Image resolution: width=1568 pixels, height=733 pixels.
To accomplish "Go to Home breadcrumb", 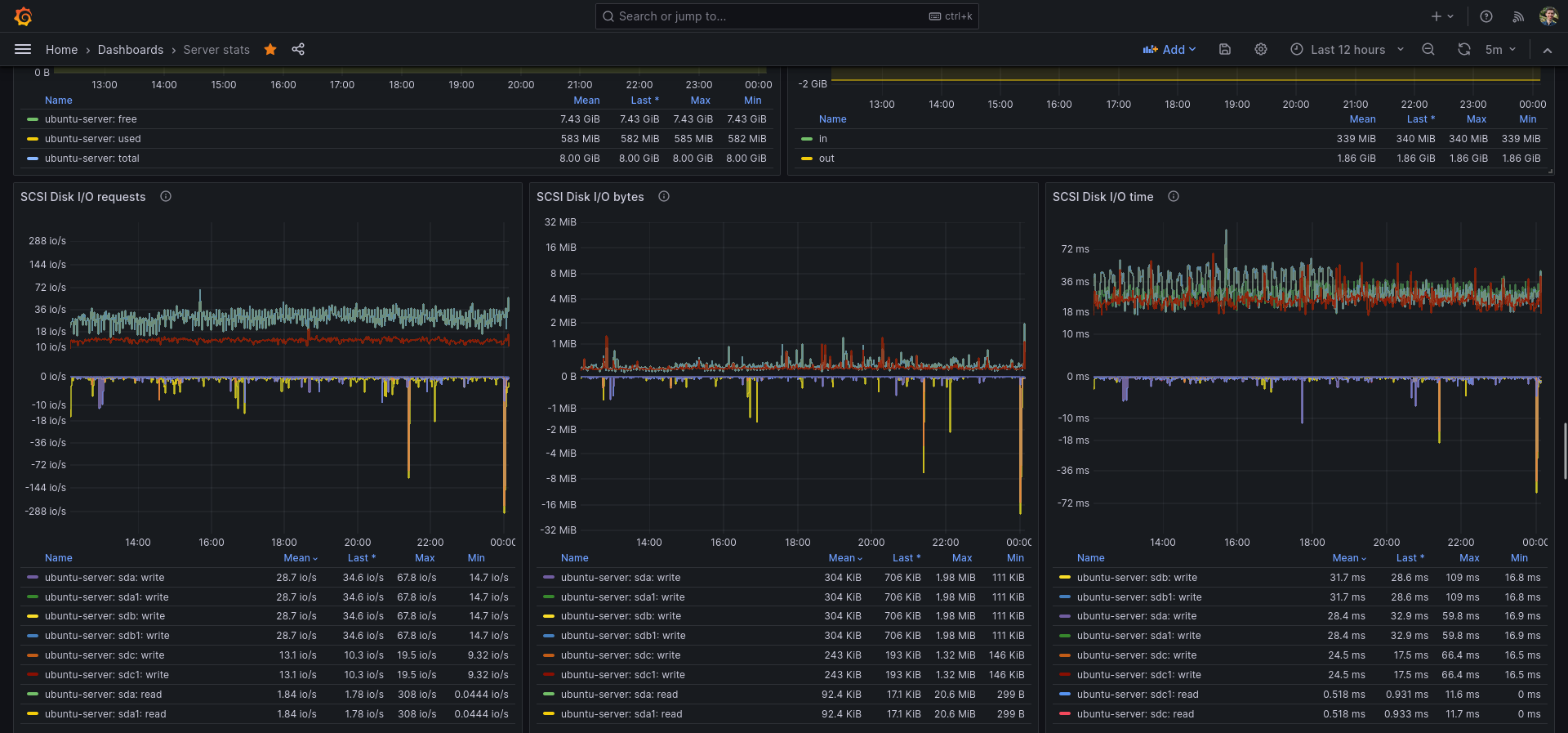I will 61,50.
